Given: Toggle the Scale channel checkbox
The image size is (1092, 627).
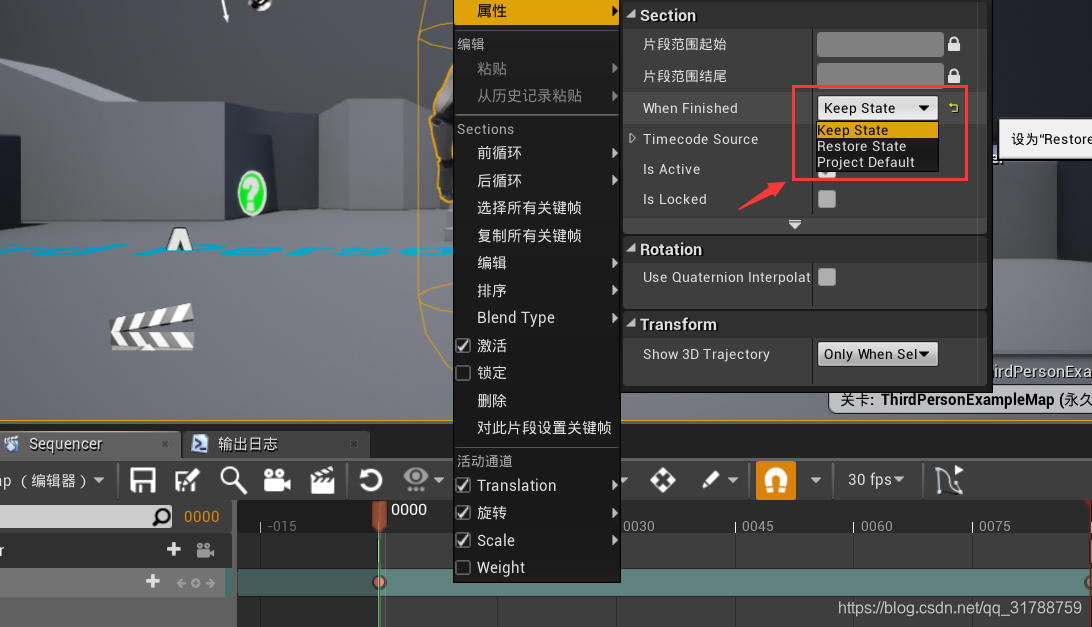Looking at the screenshot, I should (x=463, y=540).
